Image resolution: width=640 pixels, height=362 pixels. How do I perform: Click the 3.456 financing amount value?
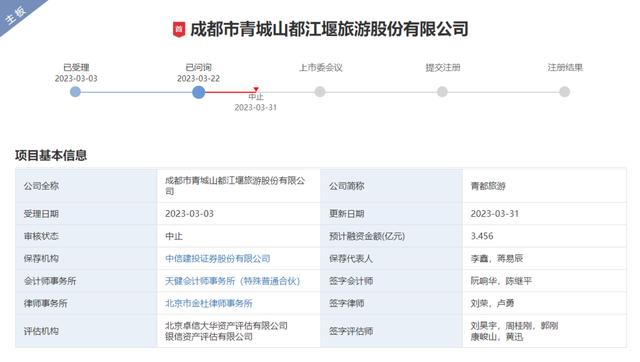tap(482, 236)
